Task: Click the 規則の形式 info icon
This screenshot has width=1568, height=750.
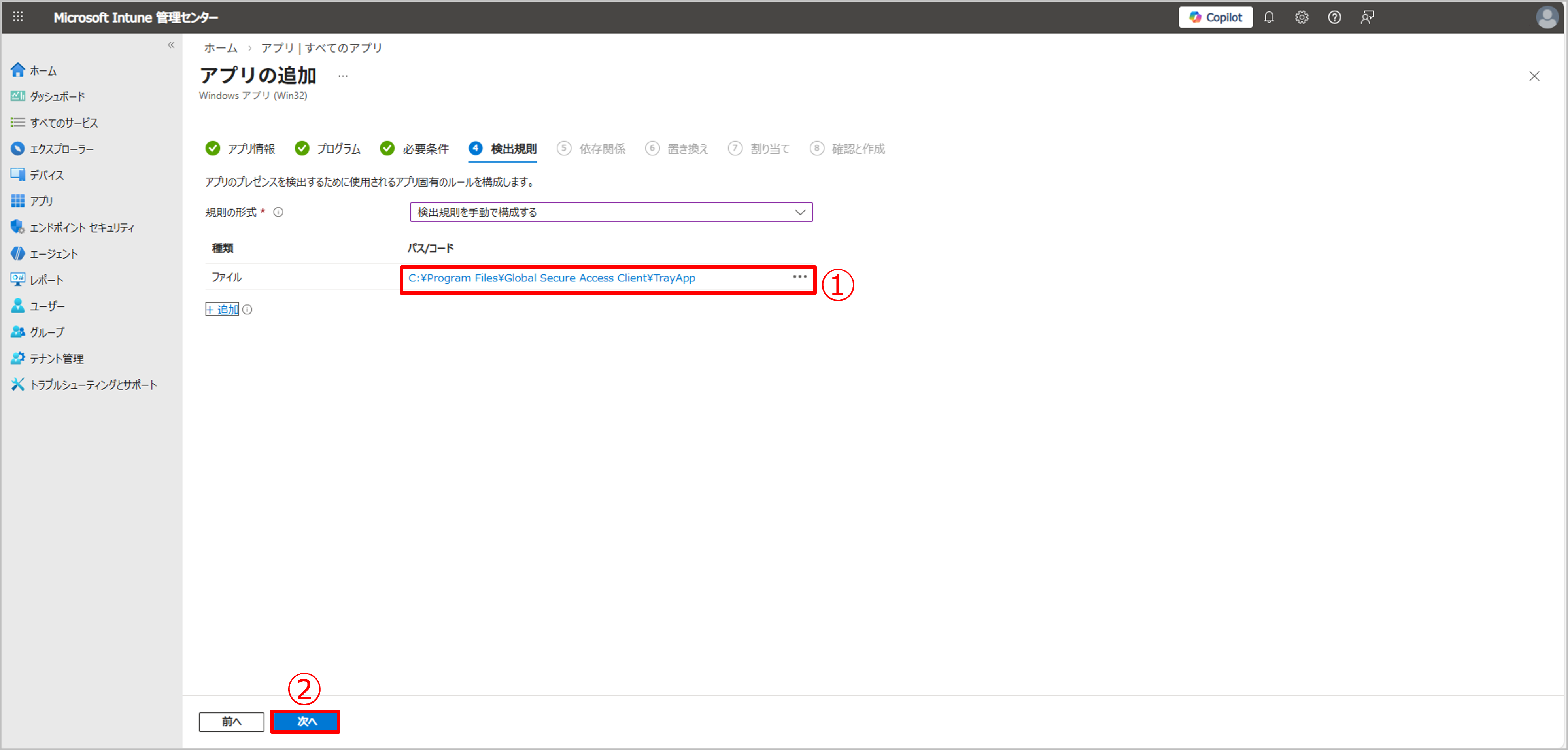Action: tap(278, 212)
